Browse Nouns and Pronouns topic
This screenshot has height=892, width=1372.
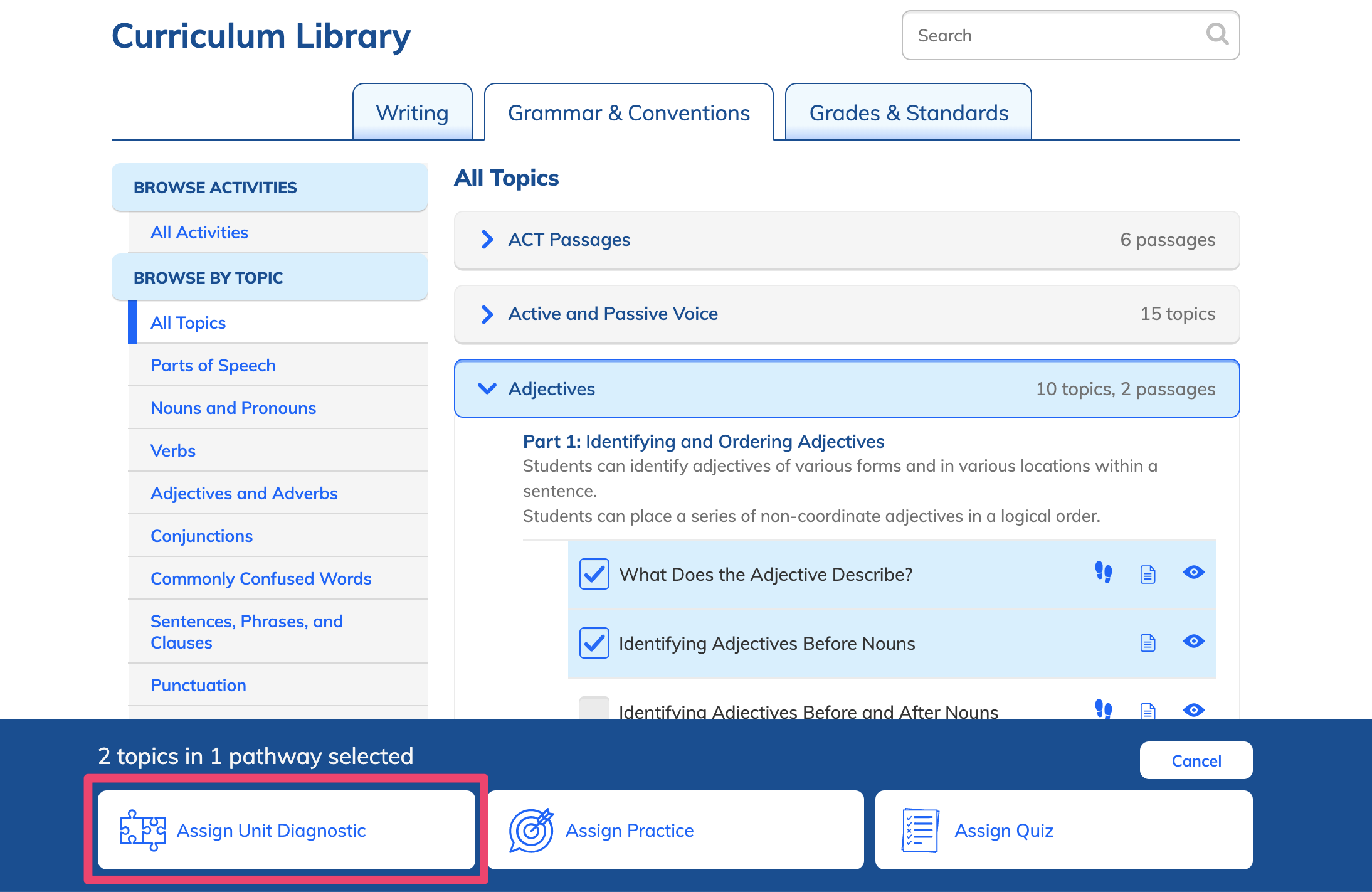point(278,408)
